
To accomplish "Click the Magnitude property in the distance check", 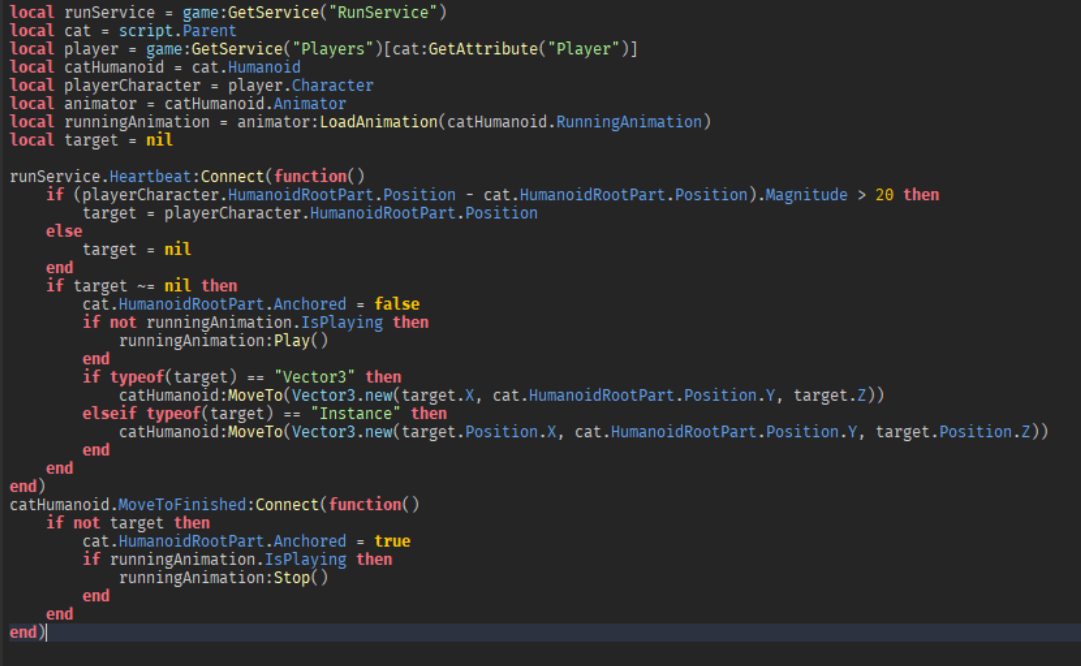I will [x=806, y=194].
